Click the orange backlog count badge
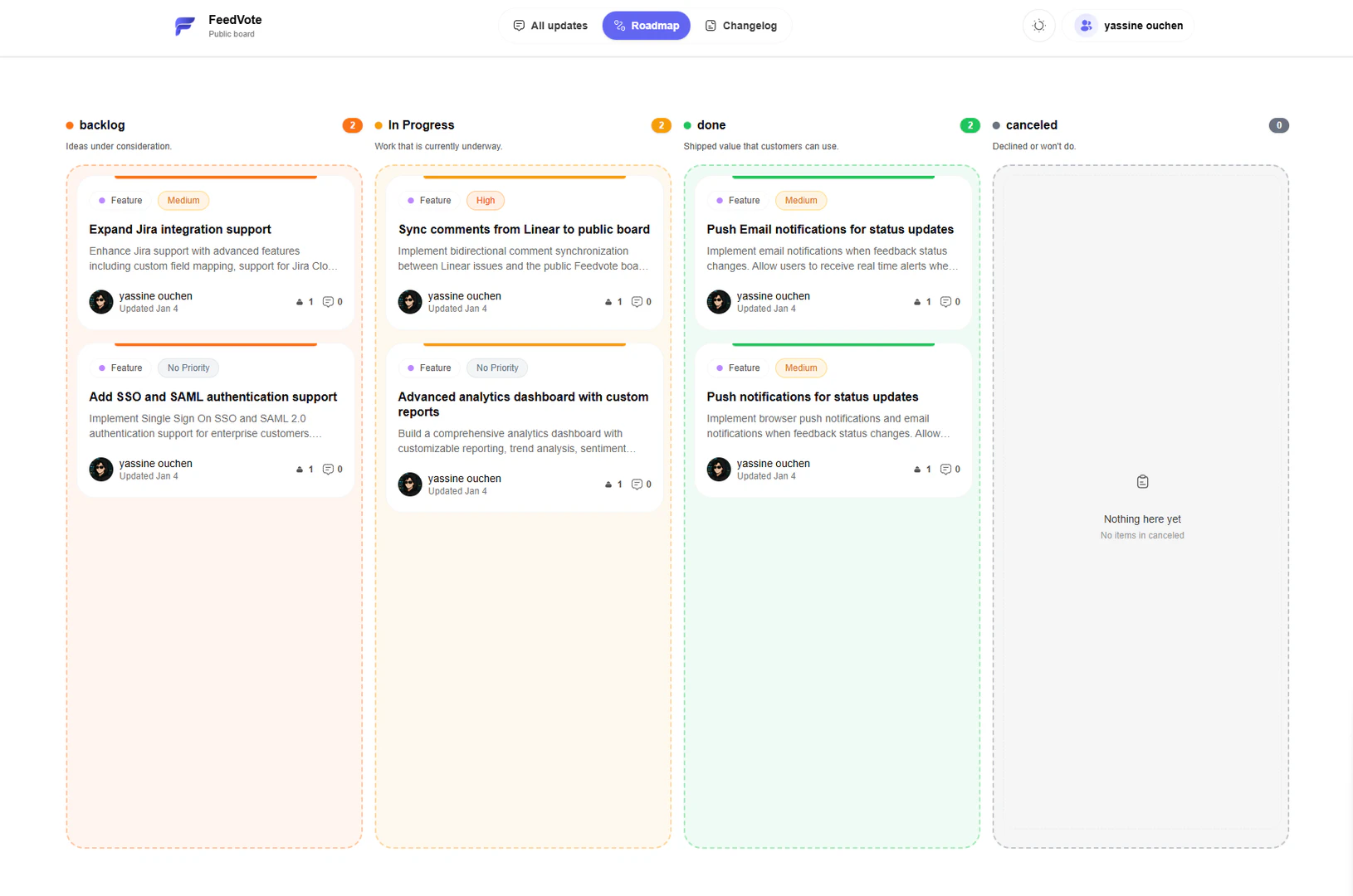 [x=352, y=125]
